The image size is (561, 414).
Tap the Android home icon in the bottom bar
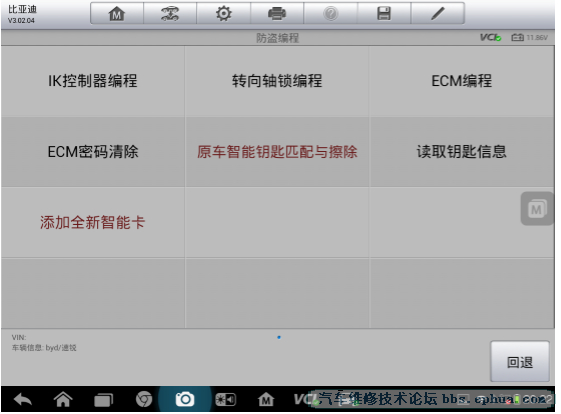click(x=63, y=399)
